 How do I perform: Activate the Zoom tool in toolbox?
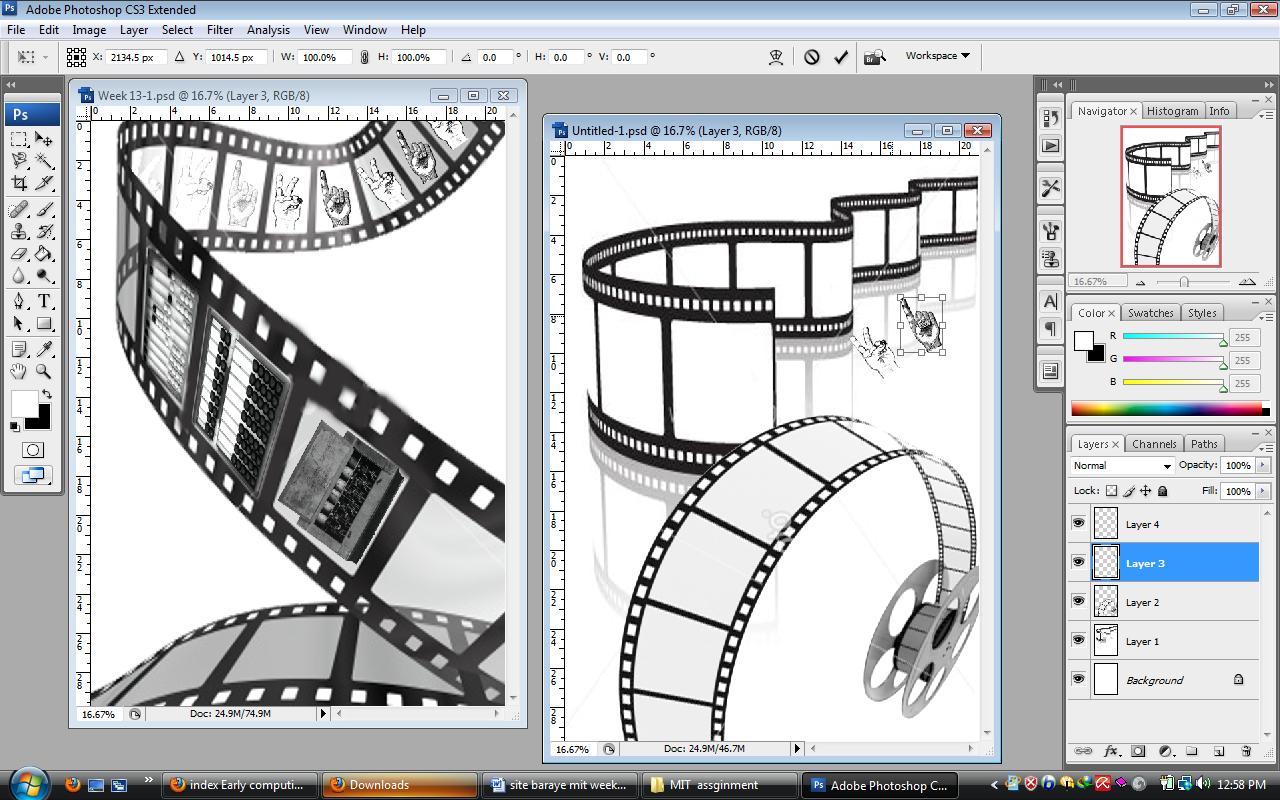tap(44, 371)
